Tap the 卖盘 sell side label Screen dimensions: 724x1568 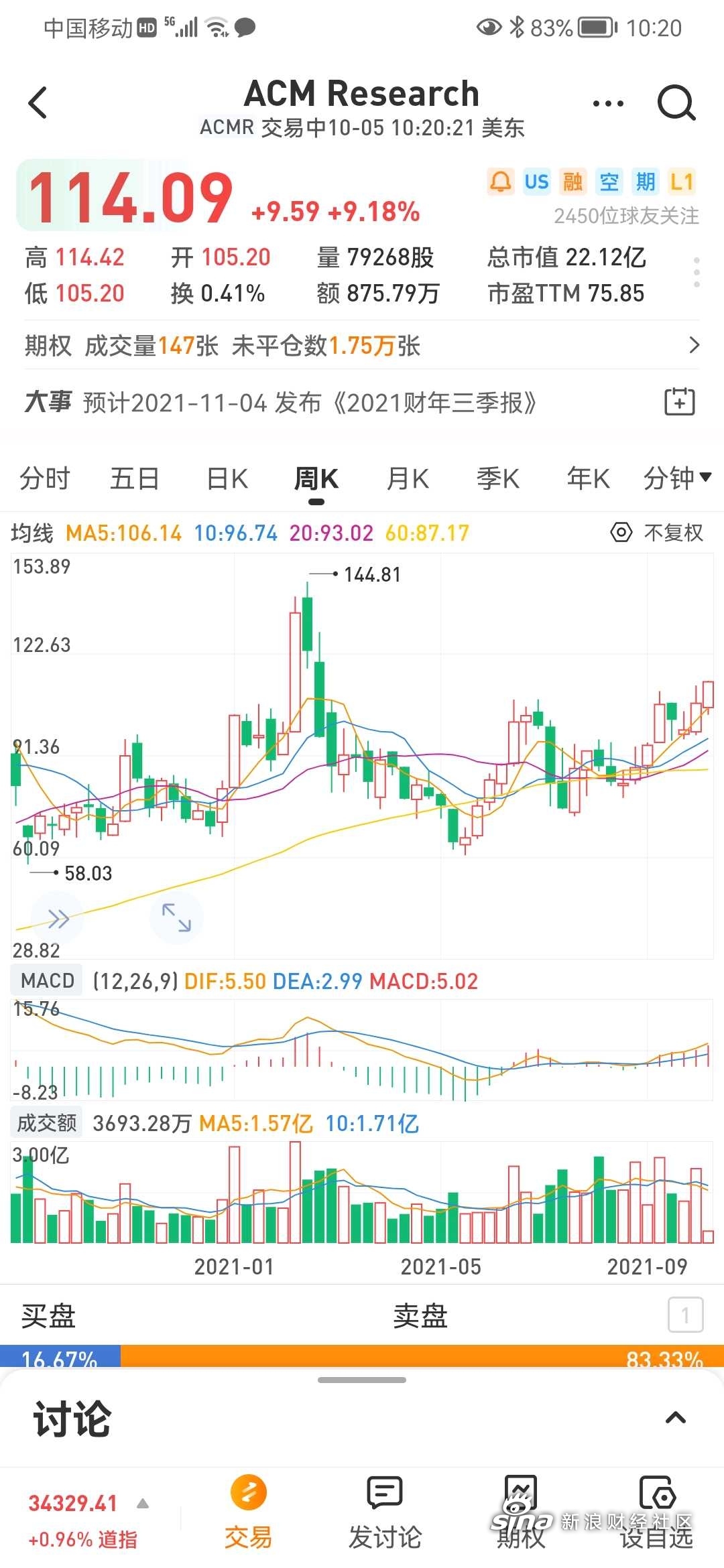click(x=420, y=1315)
